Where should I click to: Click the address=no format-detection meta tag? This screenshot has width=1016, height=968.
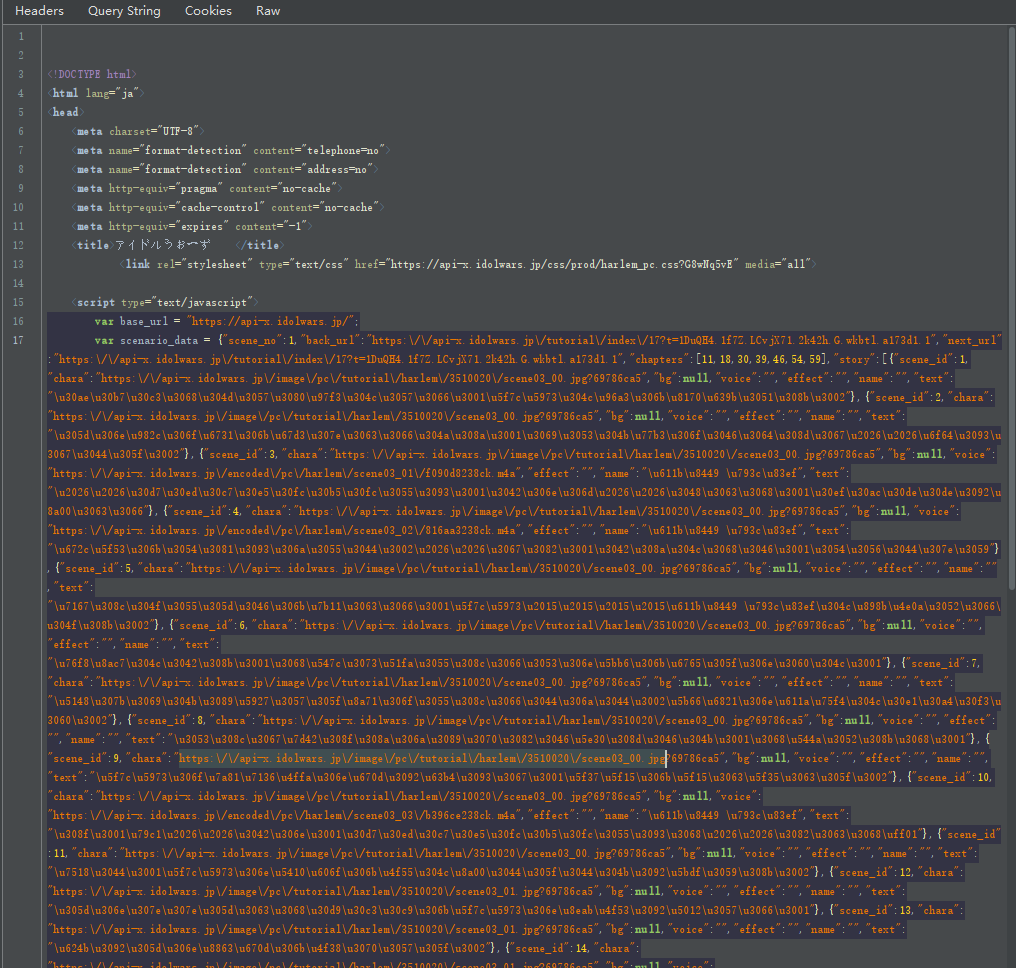(x=222, y=169)
